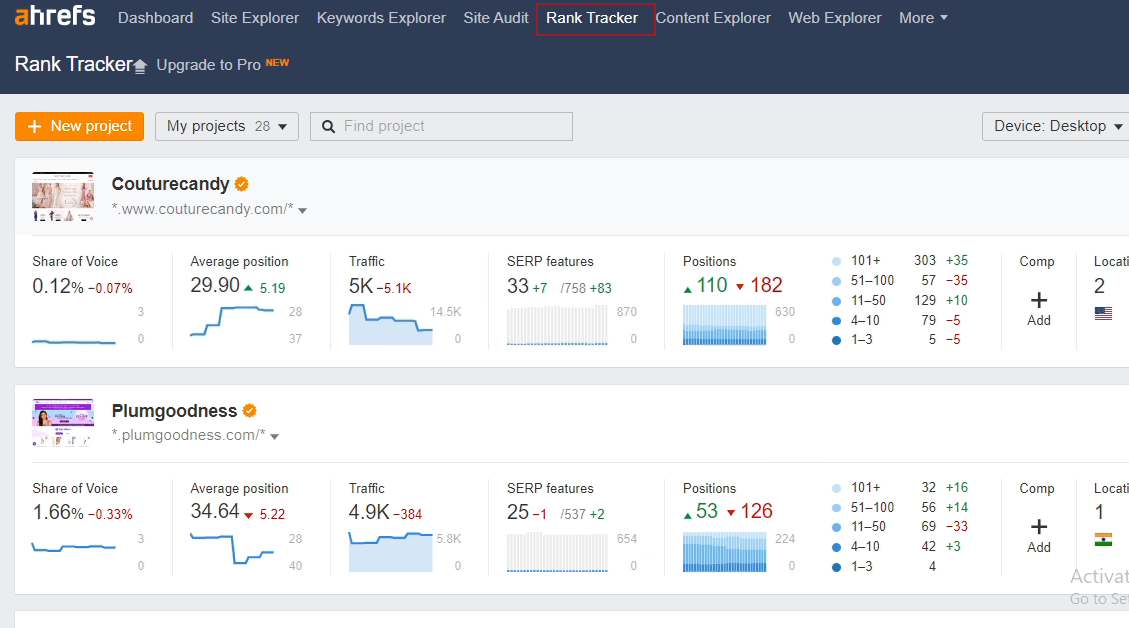Select the Rank Tracker tab

pos(592,18)
